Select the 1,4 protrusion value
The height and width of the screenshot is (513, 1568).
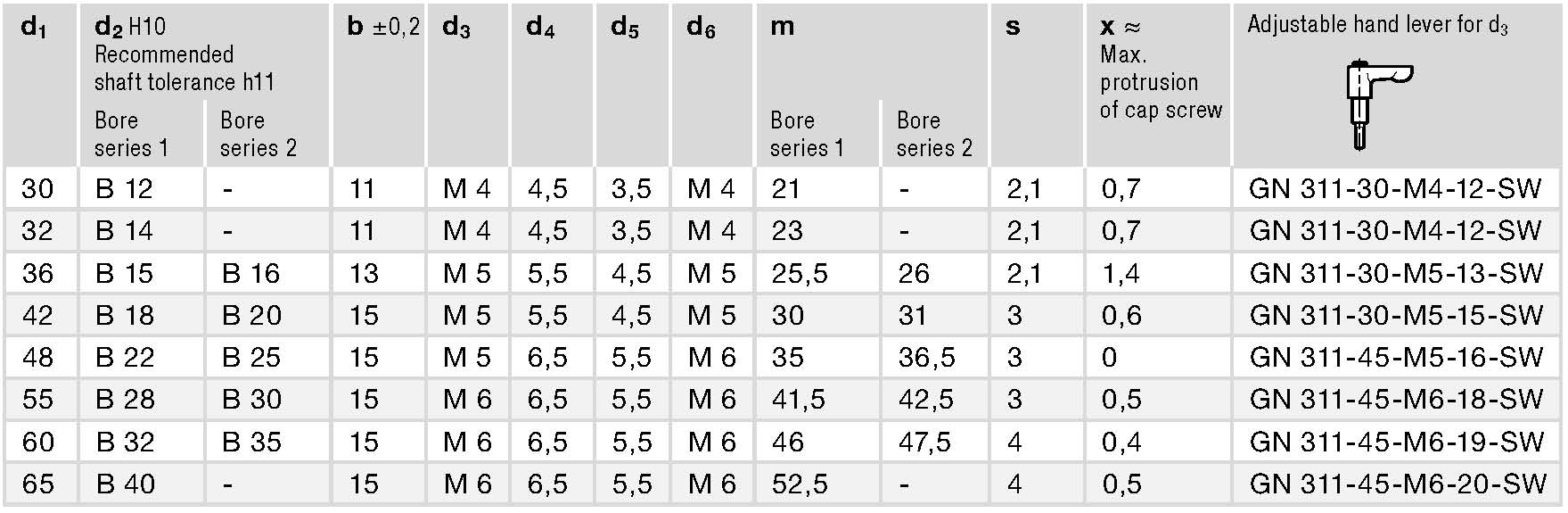(1121, 273)
